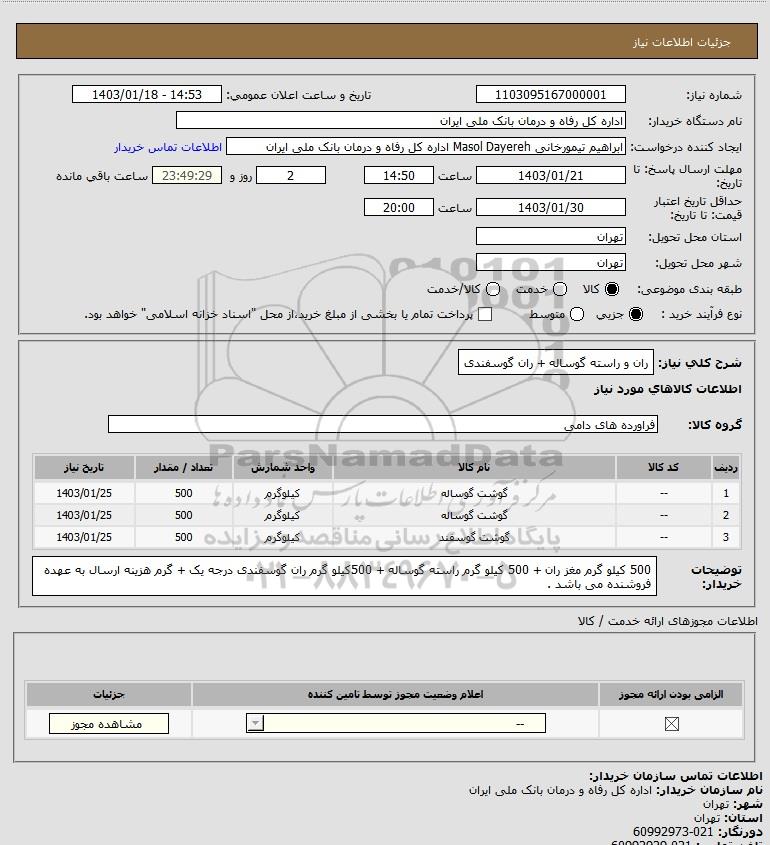This screenshot has width=770, height=845.
Task: Click the buyer organization name field
Action: [x=401, y=121]
